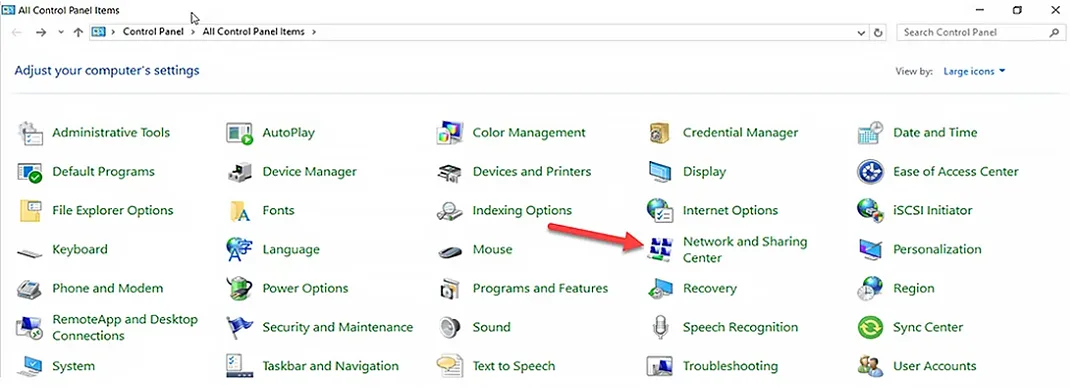Open the Language icon
Image resolution: width=1070 pixels, height=388 pixels.
pyautogui.click(x=240, y=250)
